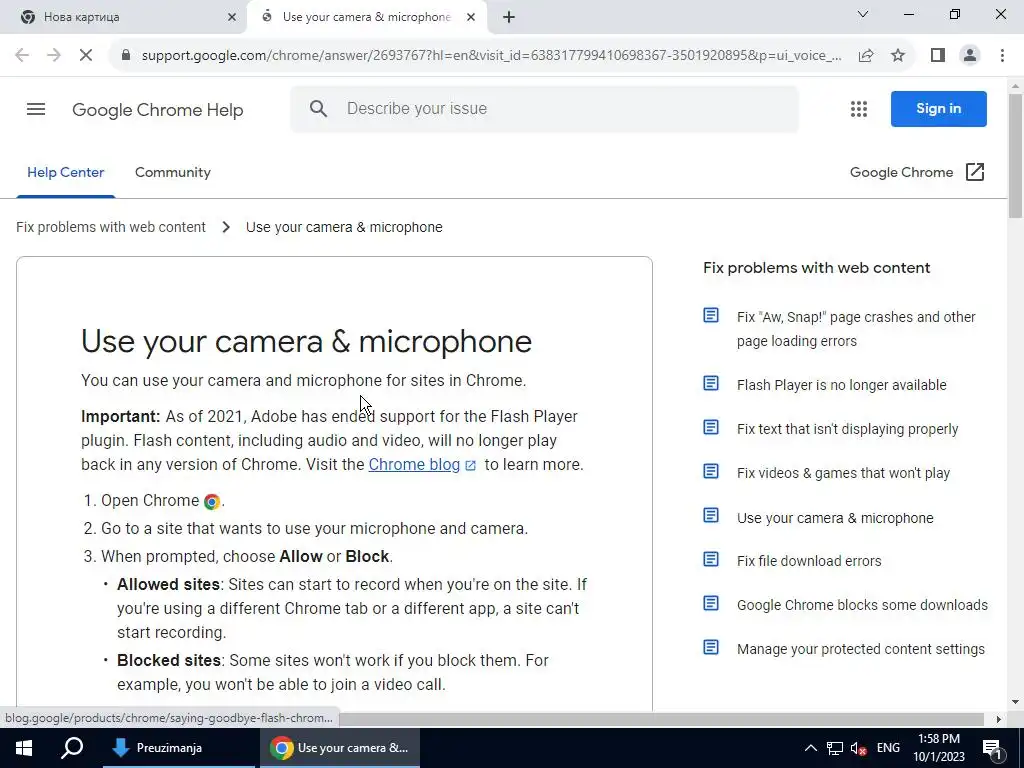Click the address bar URL
The width and height of the screenshot is (1024, 768).
491,56
